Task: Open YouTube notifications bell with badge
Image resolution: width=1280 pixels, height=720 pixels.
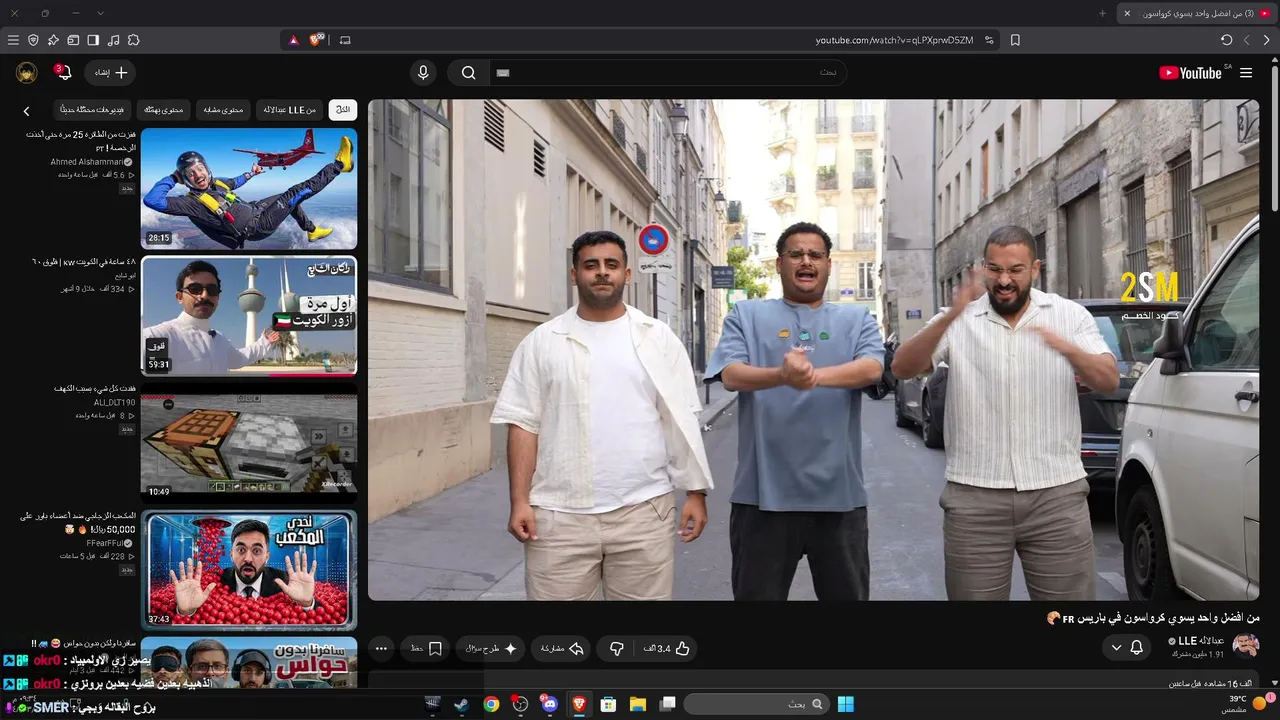Action: 64,72
